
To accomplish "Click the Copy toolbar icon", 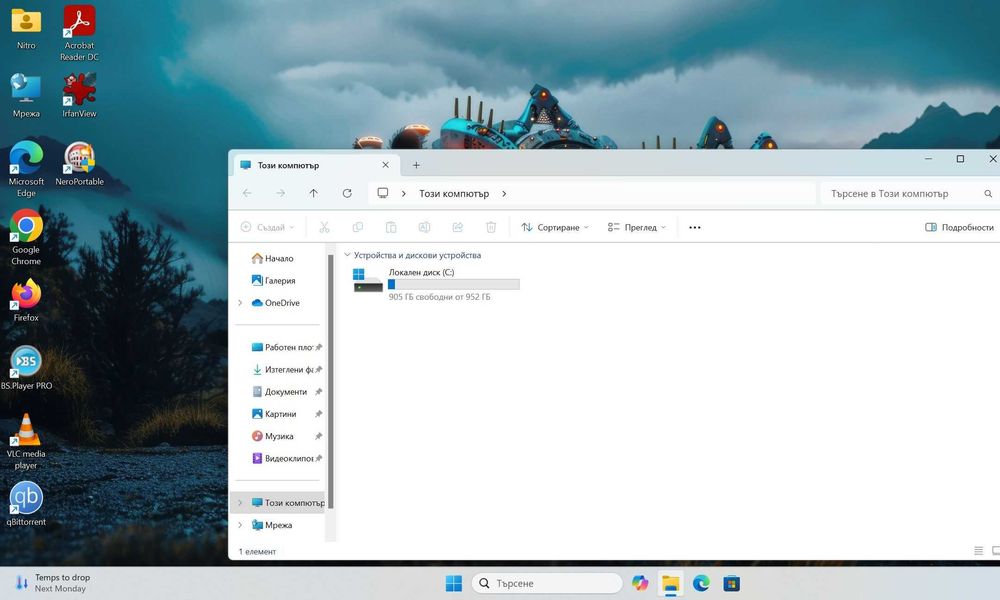I will tap(358, 227).
